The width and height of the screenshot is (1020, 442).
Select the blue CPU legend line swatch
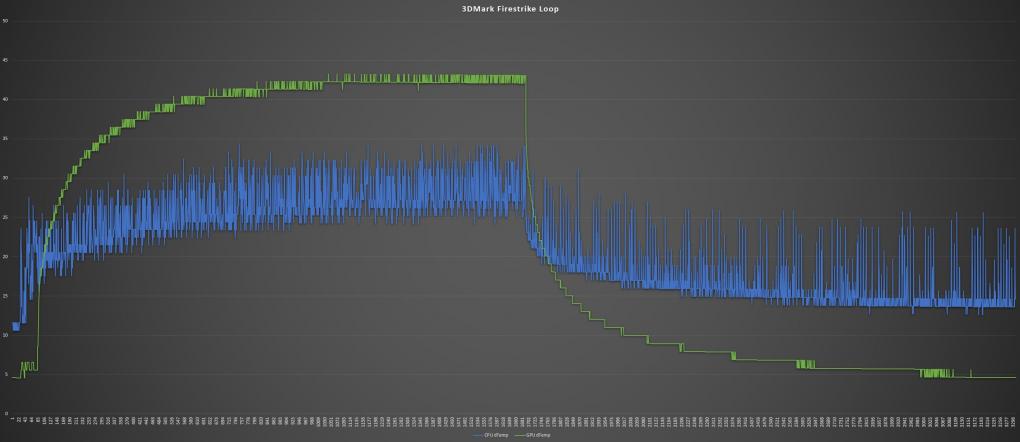(476, 435)
